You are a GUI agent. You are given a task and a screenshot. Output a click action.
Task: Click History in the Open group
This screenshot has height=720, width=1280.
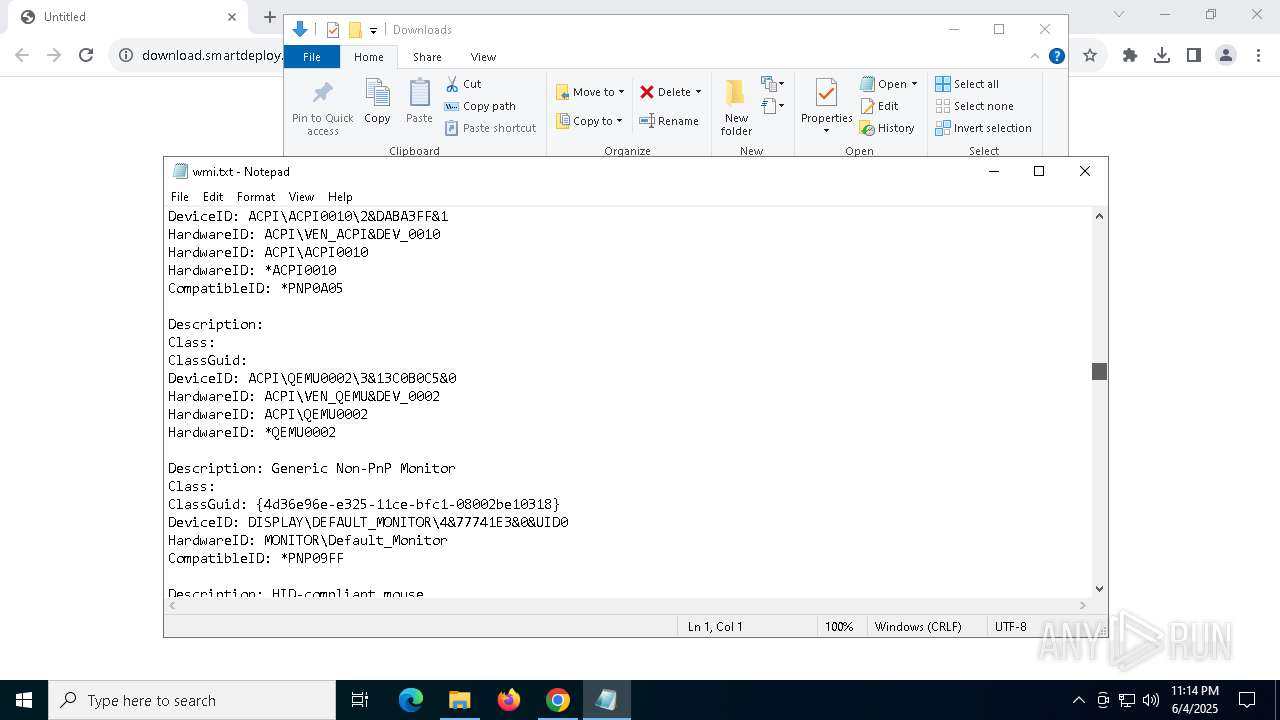pyautogui.click(x=887, y=128)
